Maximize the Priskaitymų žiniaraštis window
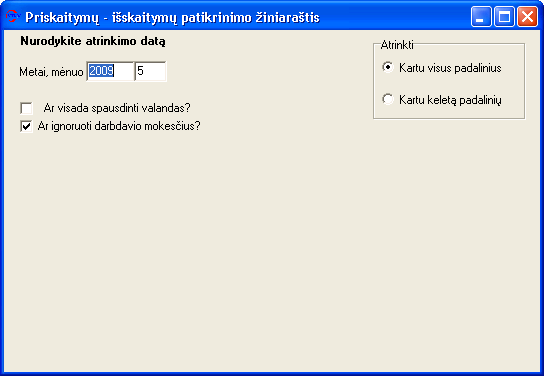This screenshot has height=376, width=544. pyautogui.click(x=504, y=16)
